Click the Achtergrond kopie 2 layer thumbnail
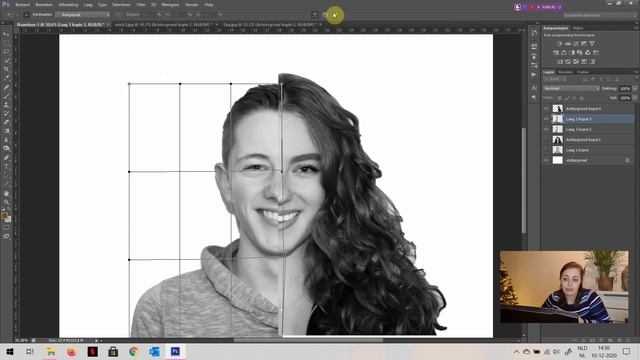 558,140
